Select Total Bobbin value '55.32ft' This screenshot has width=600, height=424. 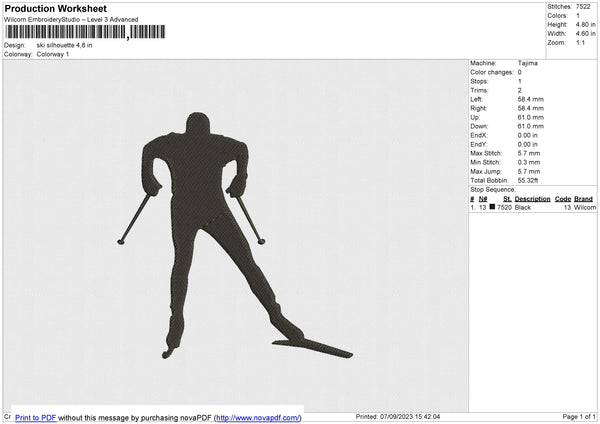(x=528, y=180)
